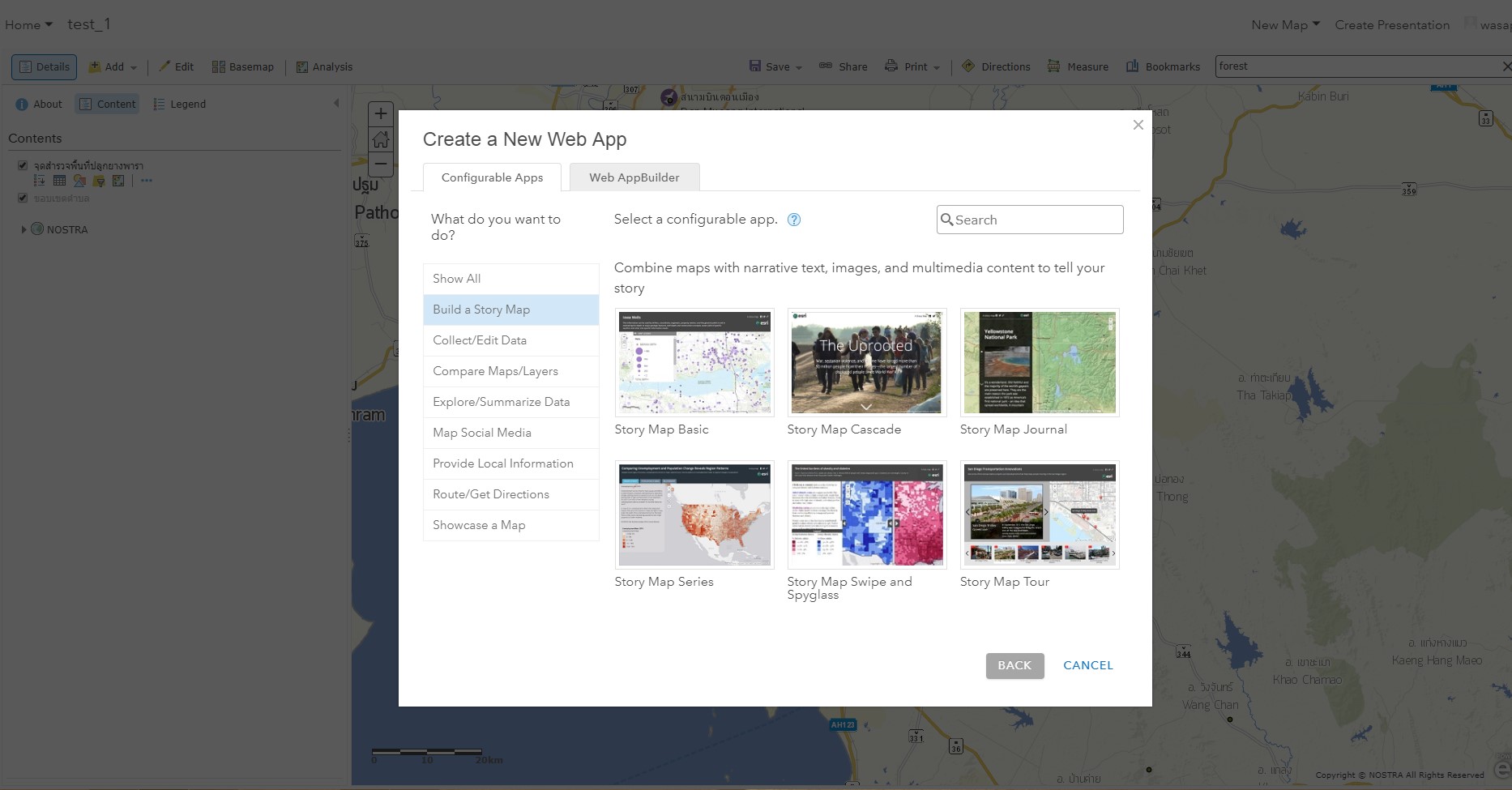
Task: Select Show All category
Action: (510, 279)
